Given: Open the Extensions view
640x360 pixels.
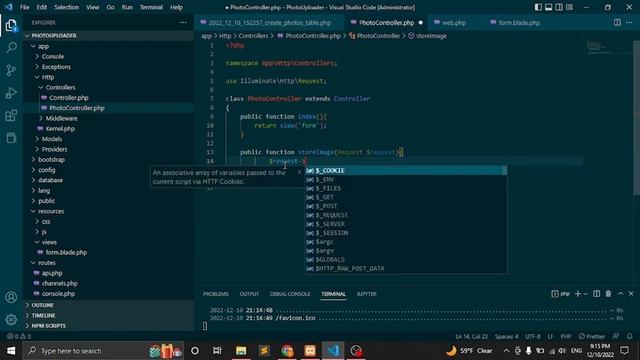Looking at the screenshot, I should pyautogui.click(x=11, y=116).
